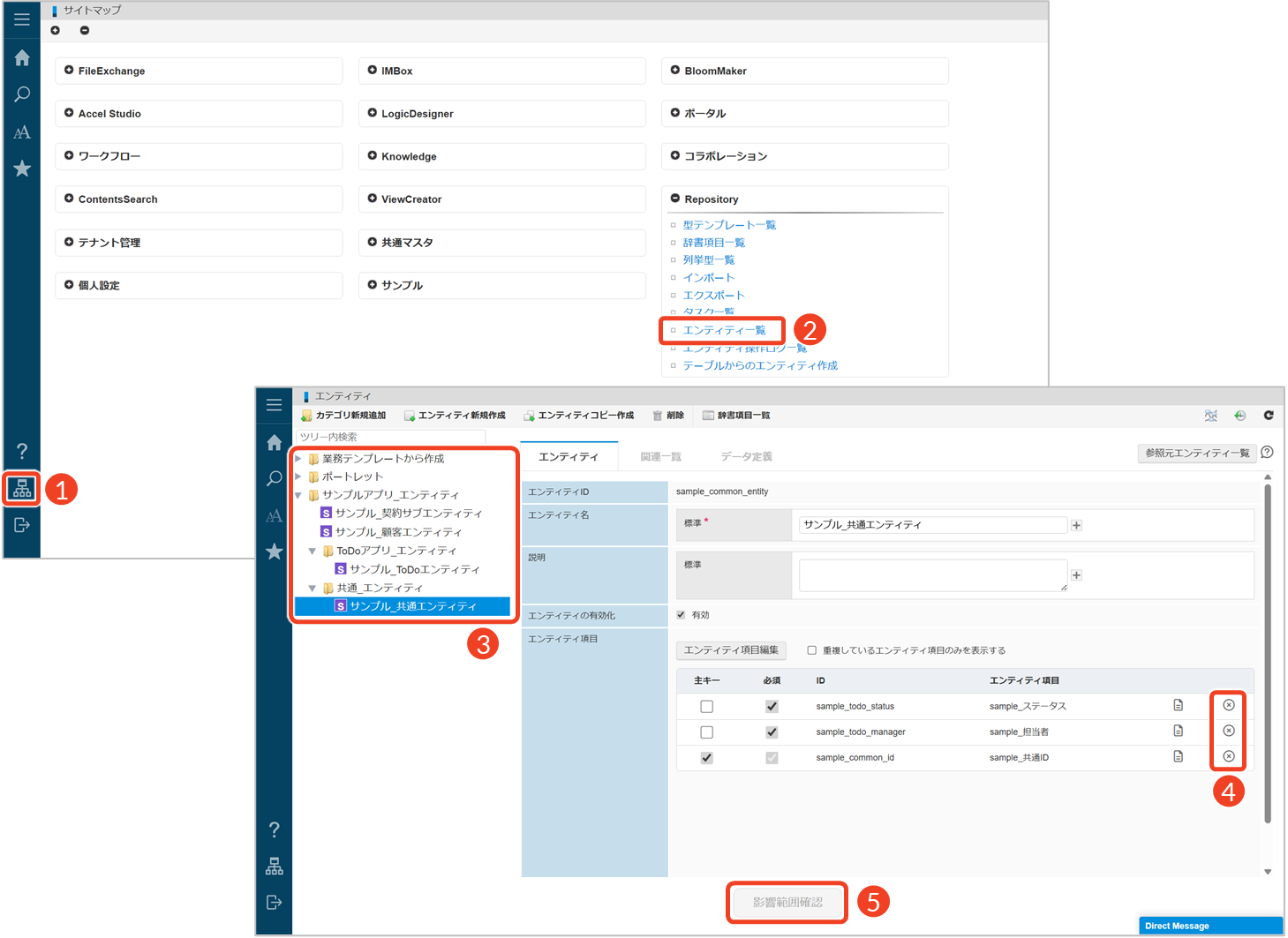Viewport: 1288px width, 938px height.
Task: Click the plus icon next to entity name field
Action: pos(1076,525)
